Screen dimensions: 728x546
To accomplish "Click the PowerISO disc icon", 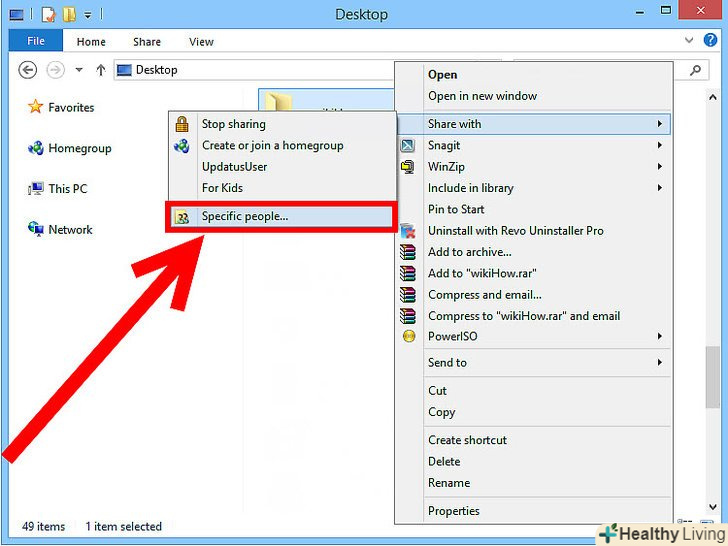I will pos(409,336).
